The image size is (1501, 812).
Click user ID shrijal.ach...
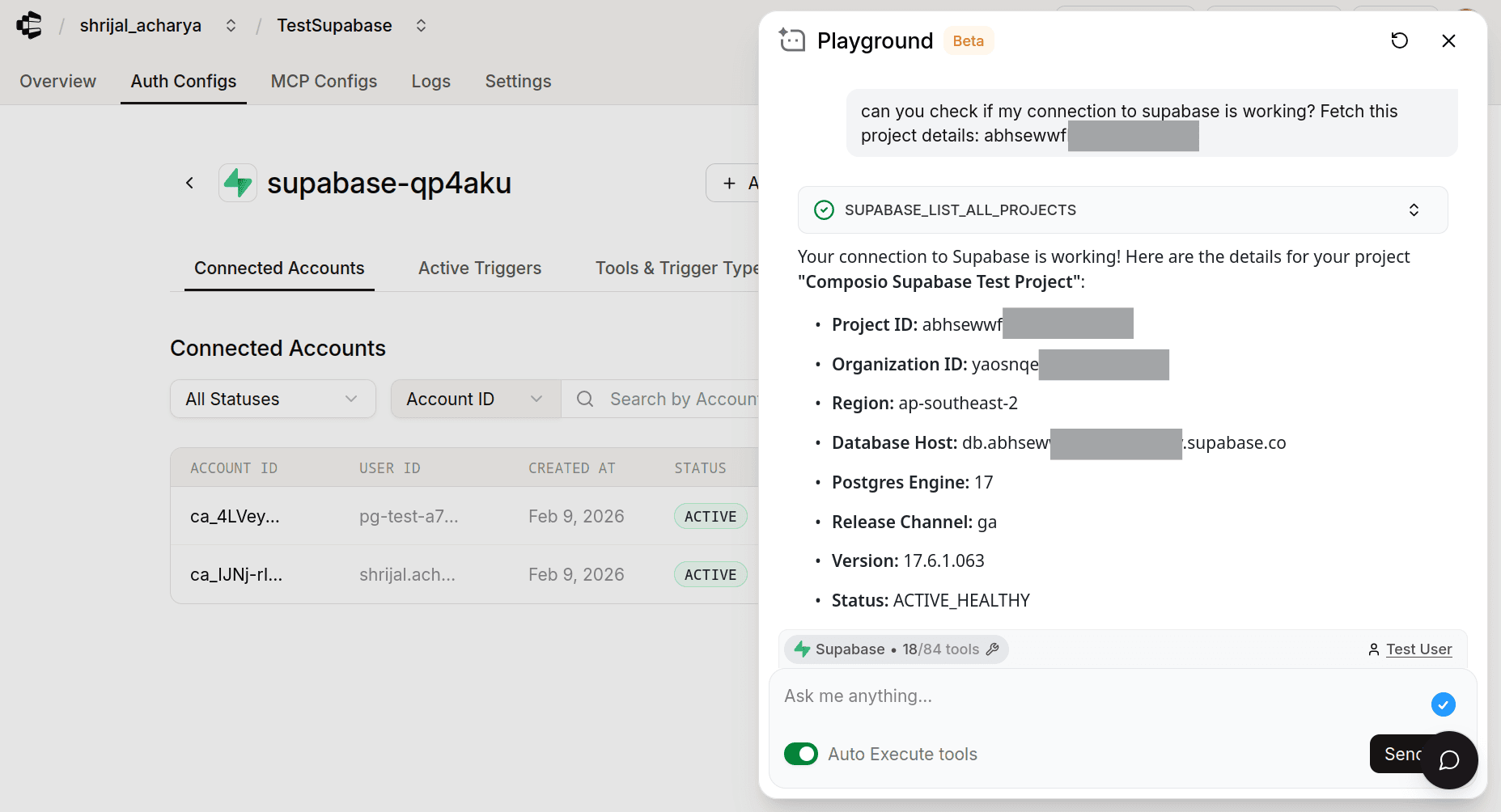tap(407, 574)
